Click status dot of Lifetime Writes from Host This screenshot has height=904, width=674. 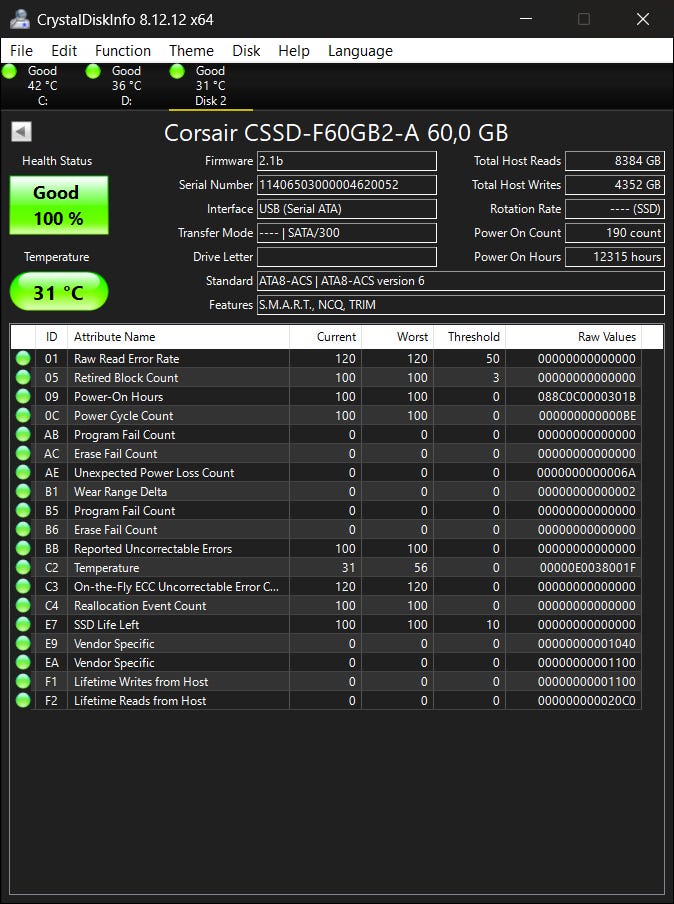[23, 682]
